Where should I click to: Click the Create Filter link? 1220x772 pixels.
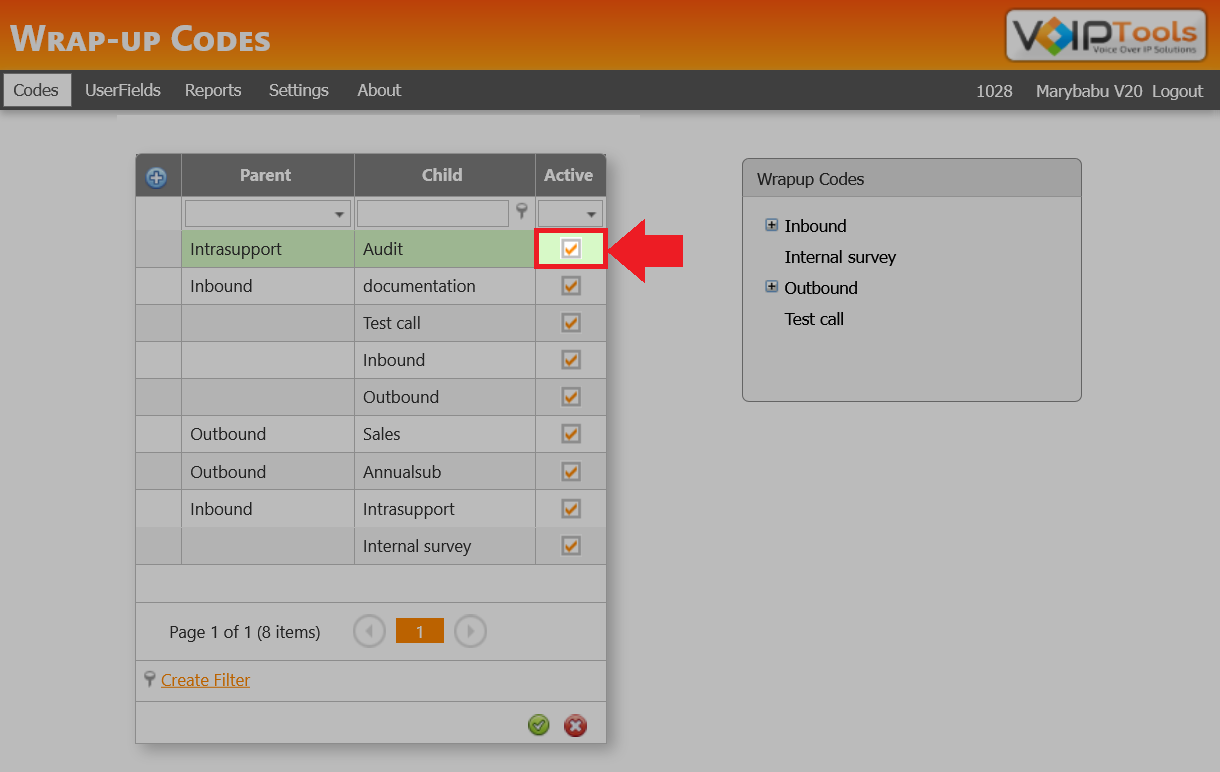[x=205, y=680]
